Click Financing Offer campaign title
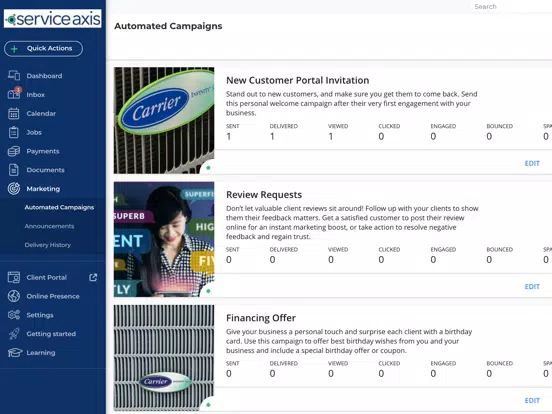 point(261,318)
